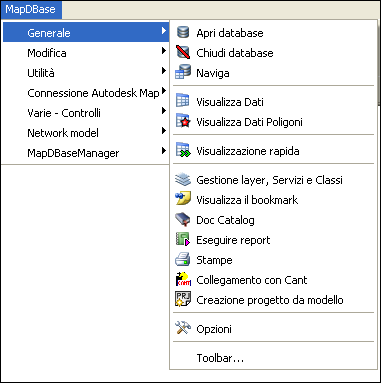381x383 pixels.
Task: Open Connessione Autodesk Map submenu
Action: (x=86, y=92)
